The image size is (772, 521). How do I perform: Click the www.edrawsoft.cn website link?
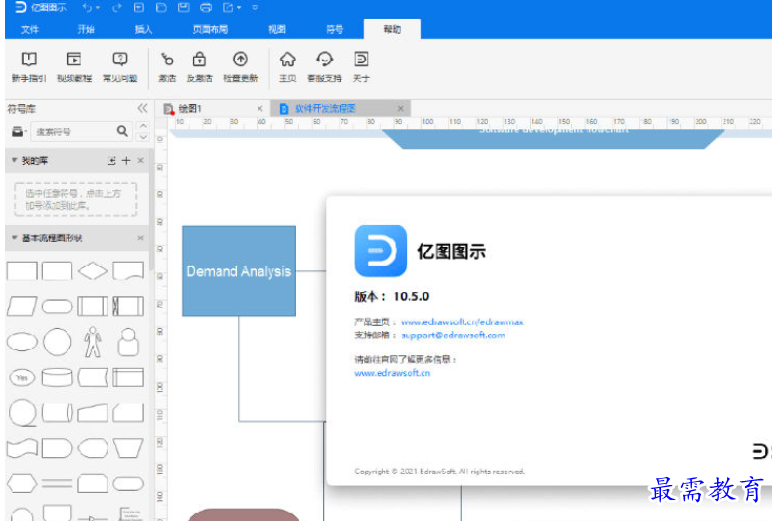click(392, 373)
